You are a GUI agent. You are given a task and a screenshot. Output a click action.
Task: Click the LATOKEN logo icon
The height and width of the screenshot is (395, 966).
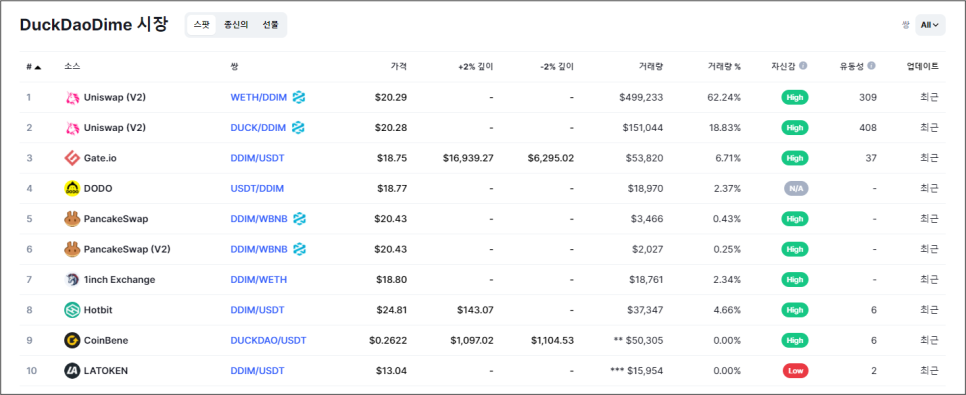click(72, 371)
